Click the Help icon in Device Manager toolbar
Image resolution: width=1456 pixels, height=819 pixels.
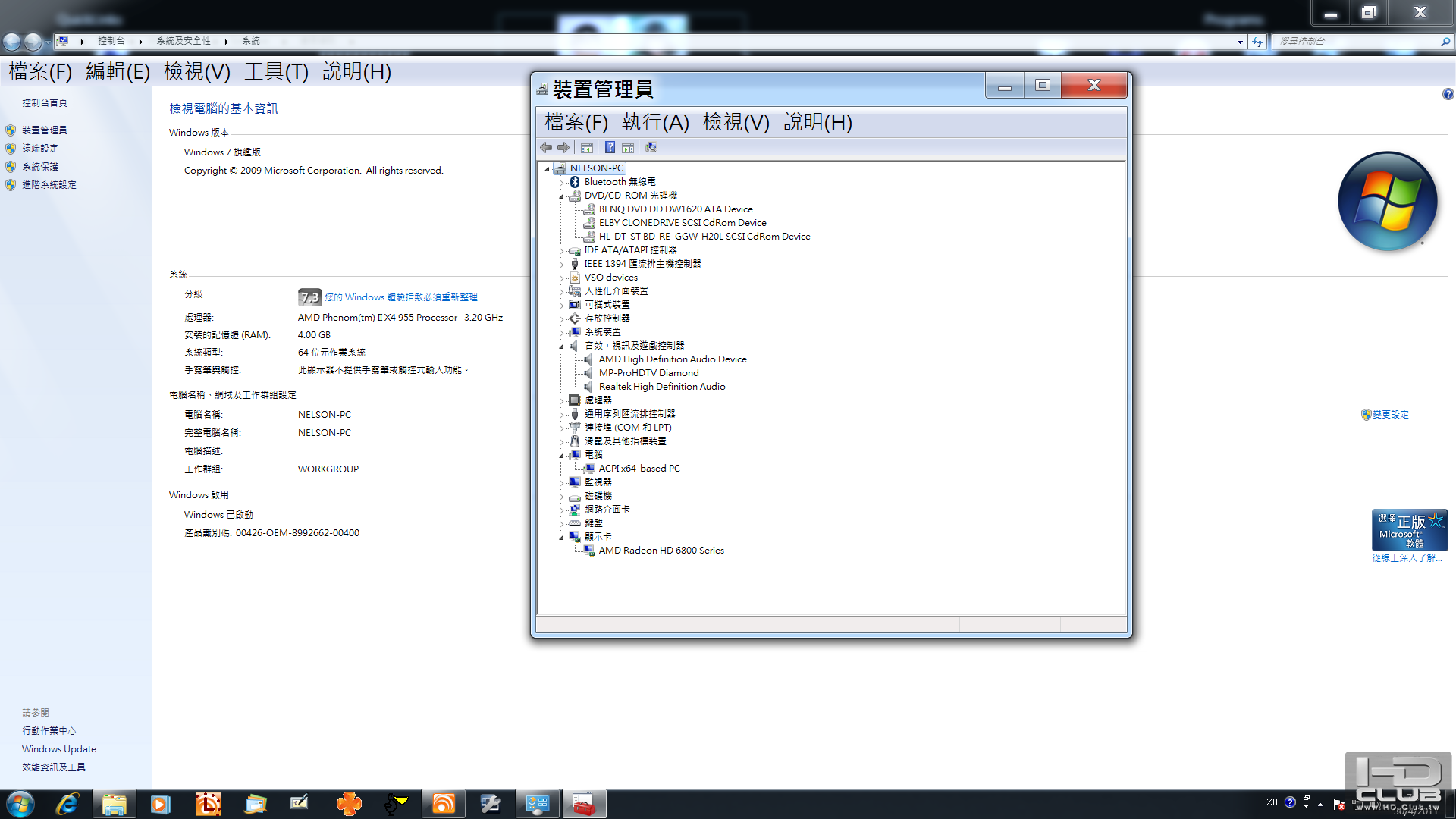click(610, 147)
